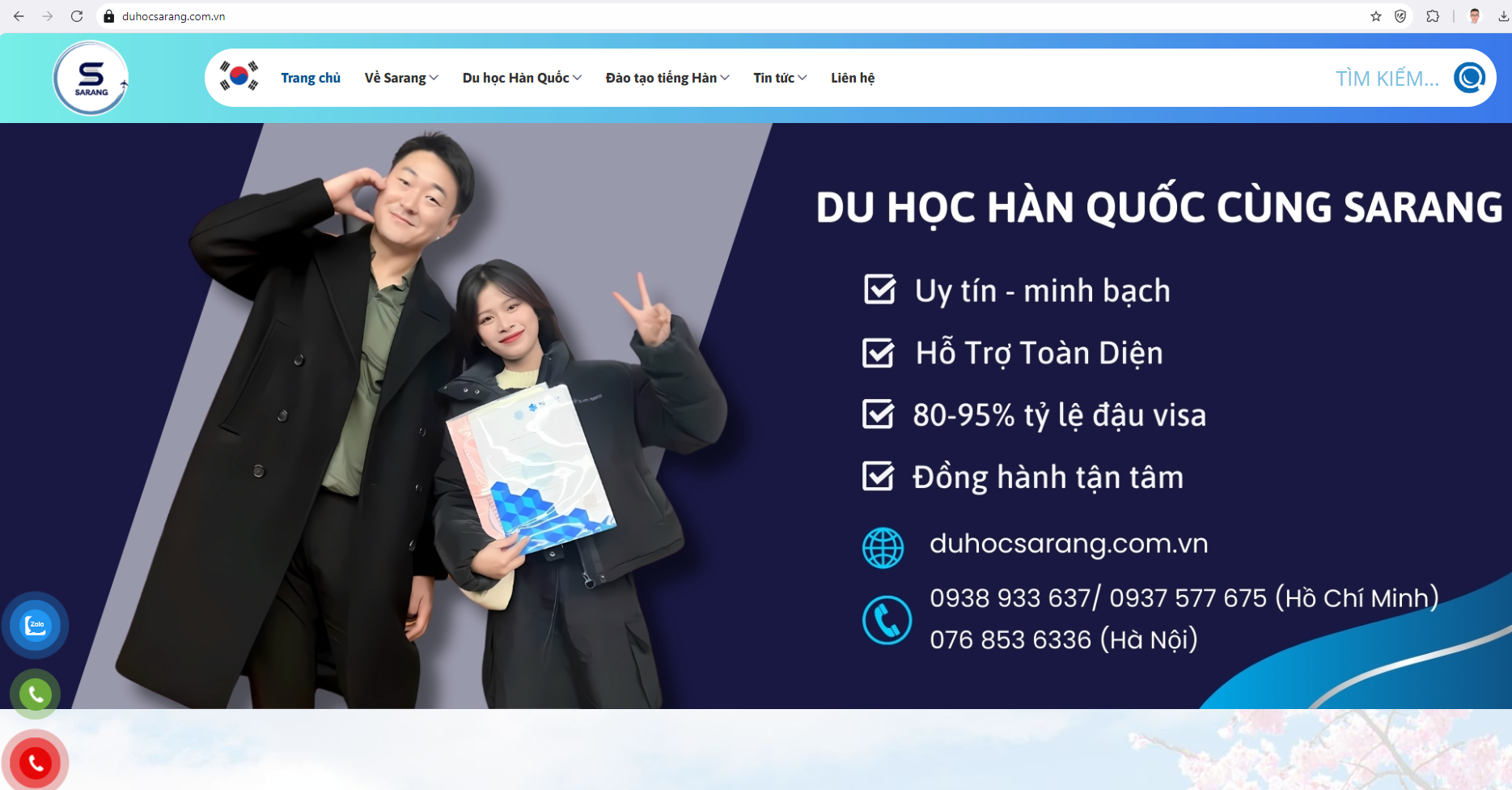Click the globe icon in banner
Viewport: 1512px width, 790px height.
click(x=883, y=548)
